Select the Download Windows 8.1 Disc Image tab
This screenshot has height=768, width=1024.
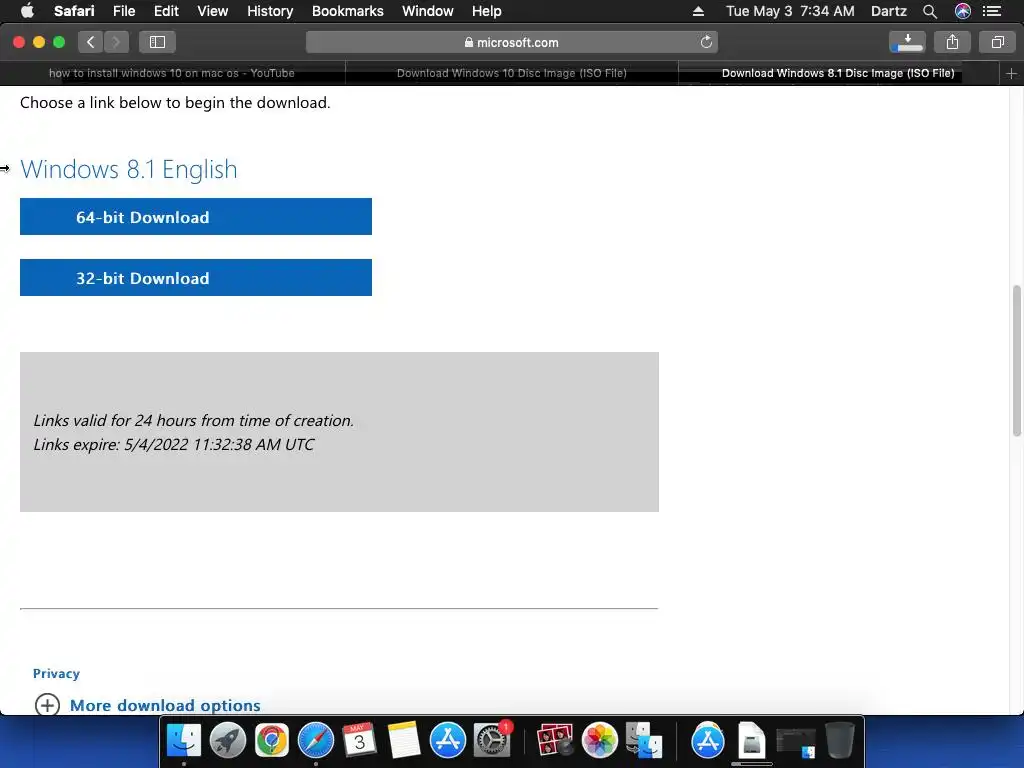point(838,73)
